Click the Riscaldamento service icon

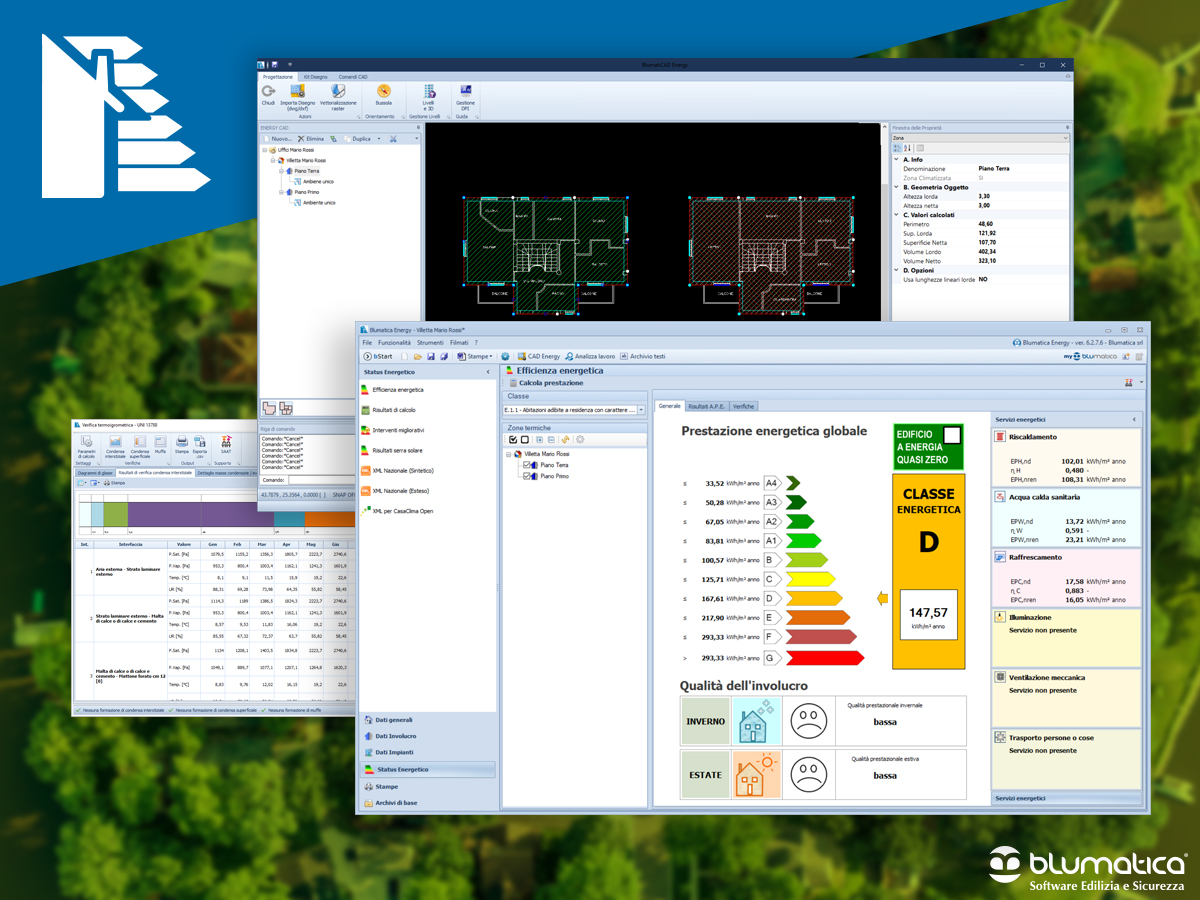pos(1001,436)
